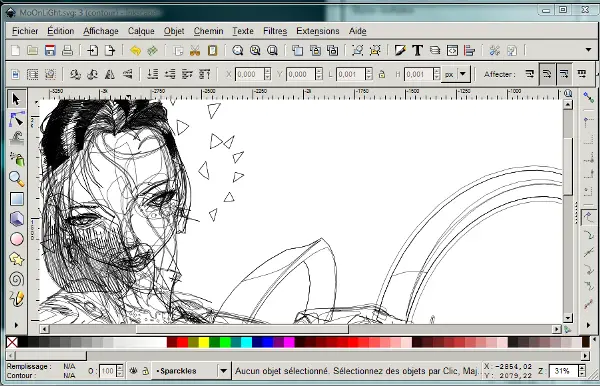This screenshot has width=600, height=386.
Task: Redo the last undone action
Action: (153, 50)
